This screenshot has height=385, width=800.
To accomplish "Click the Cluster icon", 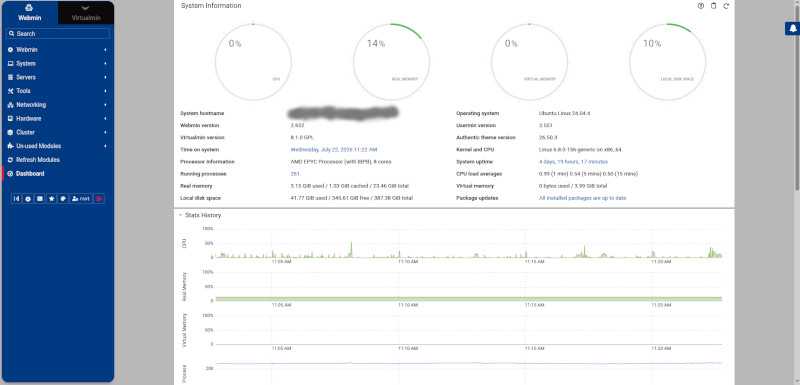I will (x=11, y=133).
